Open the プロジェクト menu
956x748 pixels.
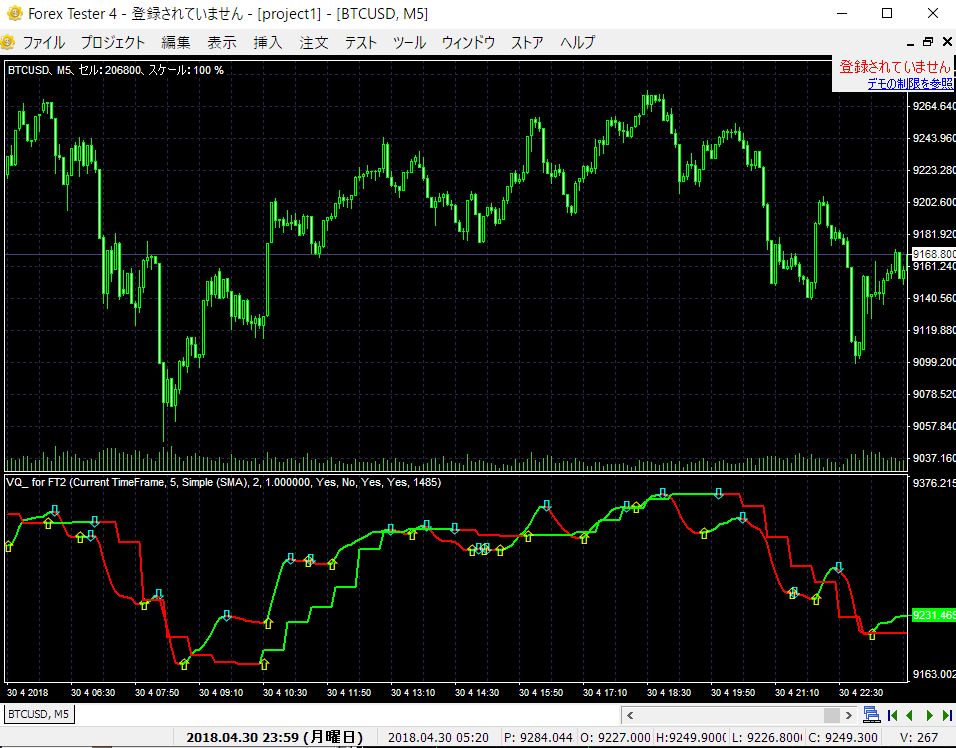[x=113, y=43]
